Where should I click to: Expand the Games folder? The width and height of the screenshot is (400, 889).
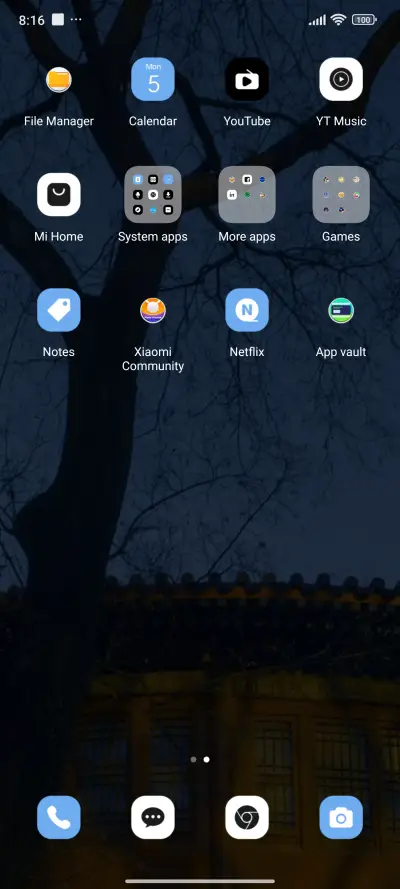[x=341, y=194]
